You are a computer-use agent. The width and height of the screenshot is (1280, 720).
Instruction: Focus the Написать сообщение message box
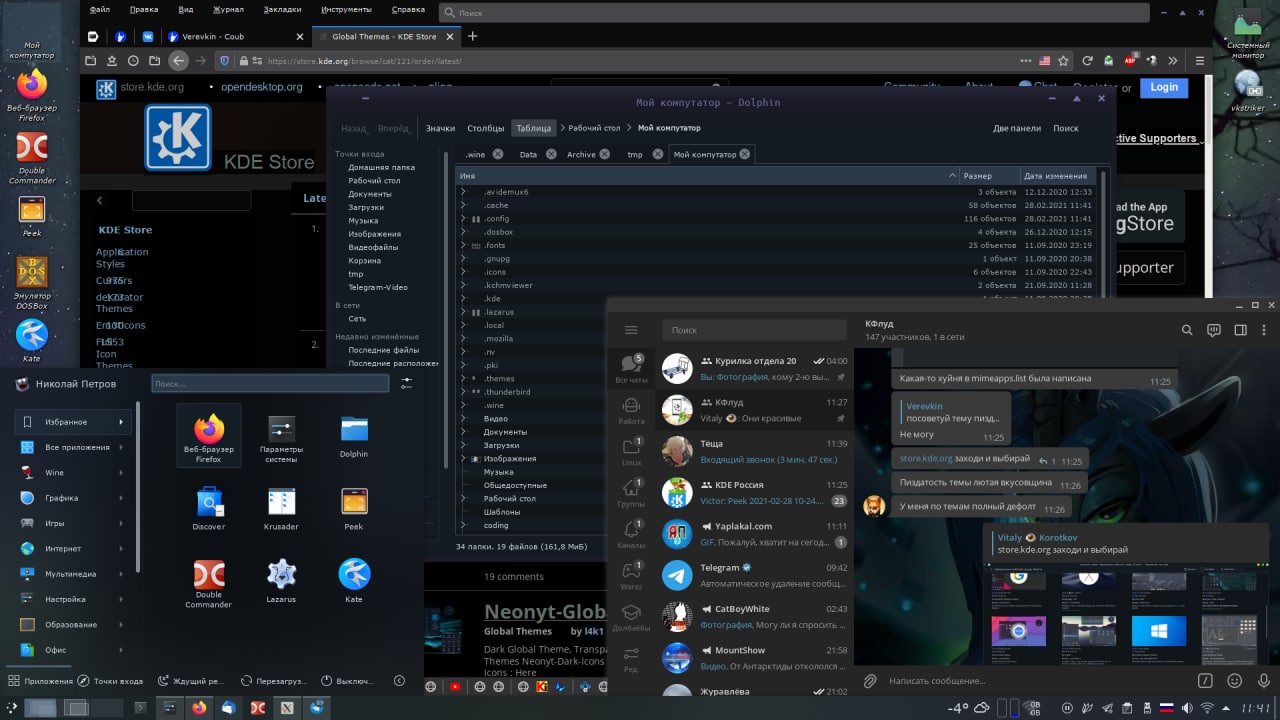(x=1037, y=681)
